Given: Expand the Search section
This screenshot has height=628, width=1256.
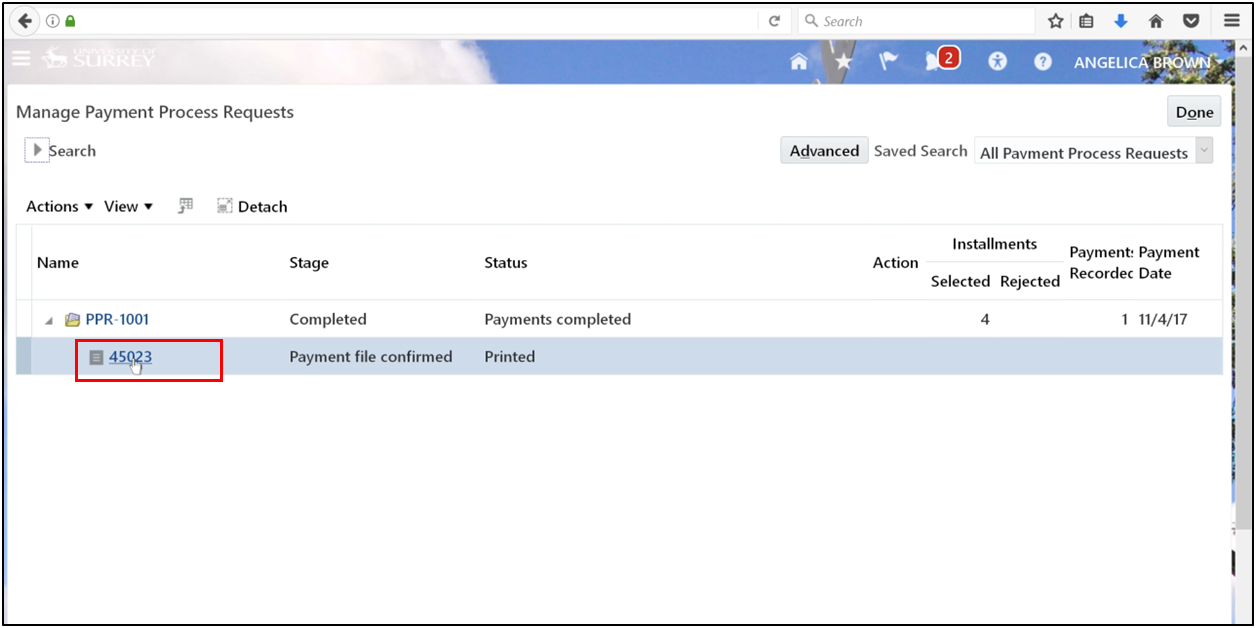Looking at the screenshot, I should pos(35,149).
